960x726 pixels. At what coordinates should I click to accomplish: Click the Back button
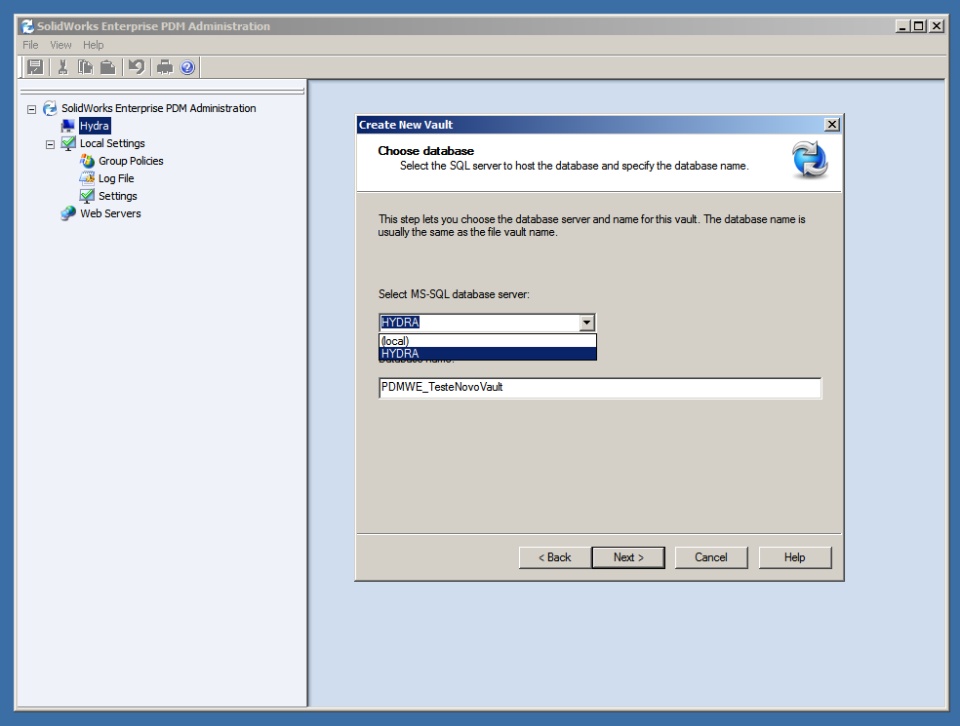pos(555,557)
